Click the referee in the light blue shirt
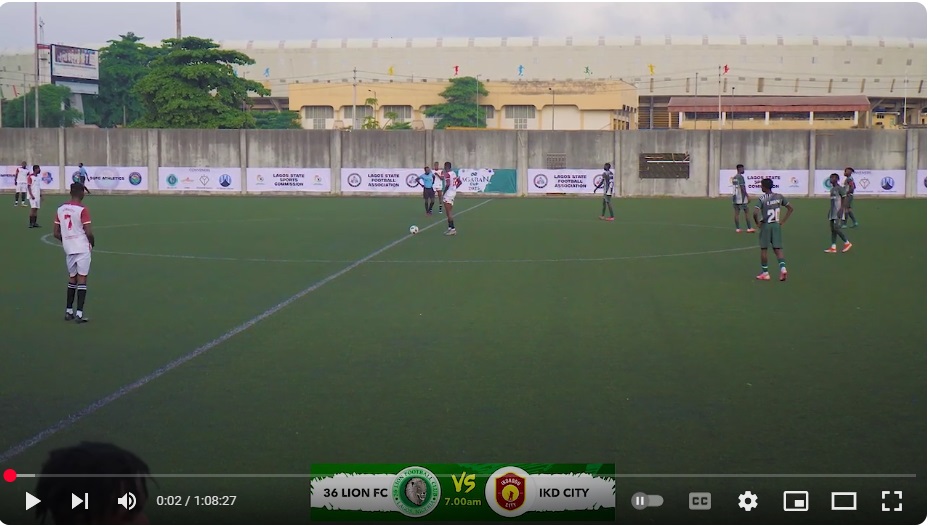Screen dimensions: 929x526 [427, 190]
